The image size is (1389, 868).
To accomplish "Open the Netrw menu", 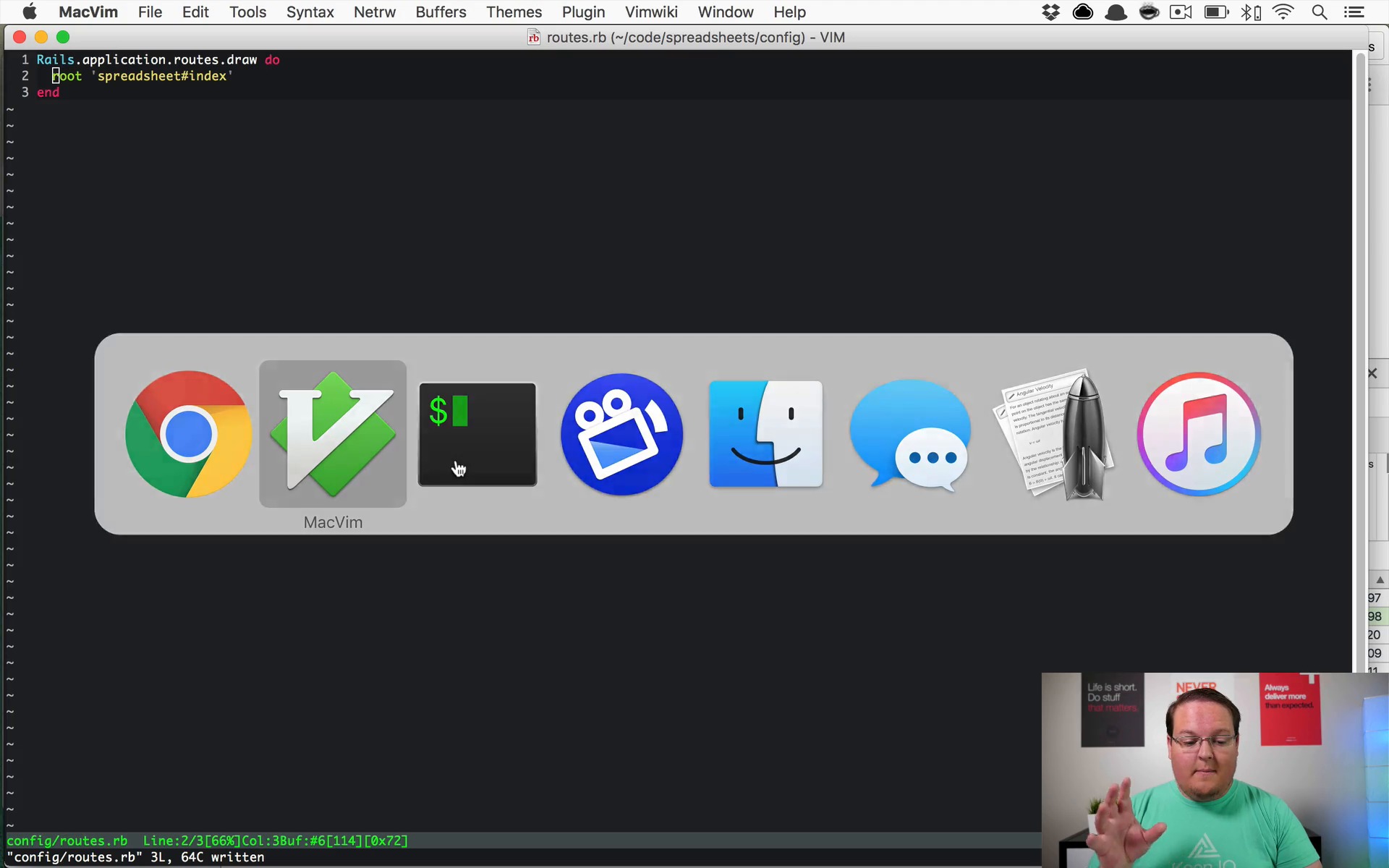I will point(375,12).
